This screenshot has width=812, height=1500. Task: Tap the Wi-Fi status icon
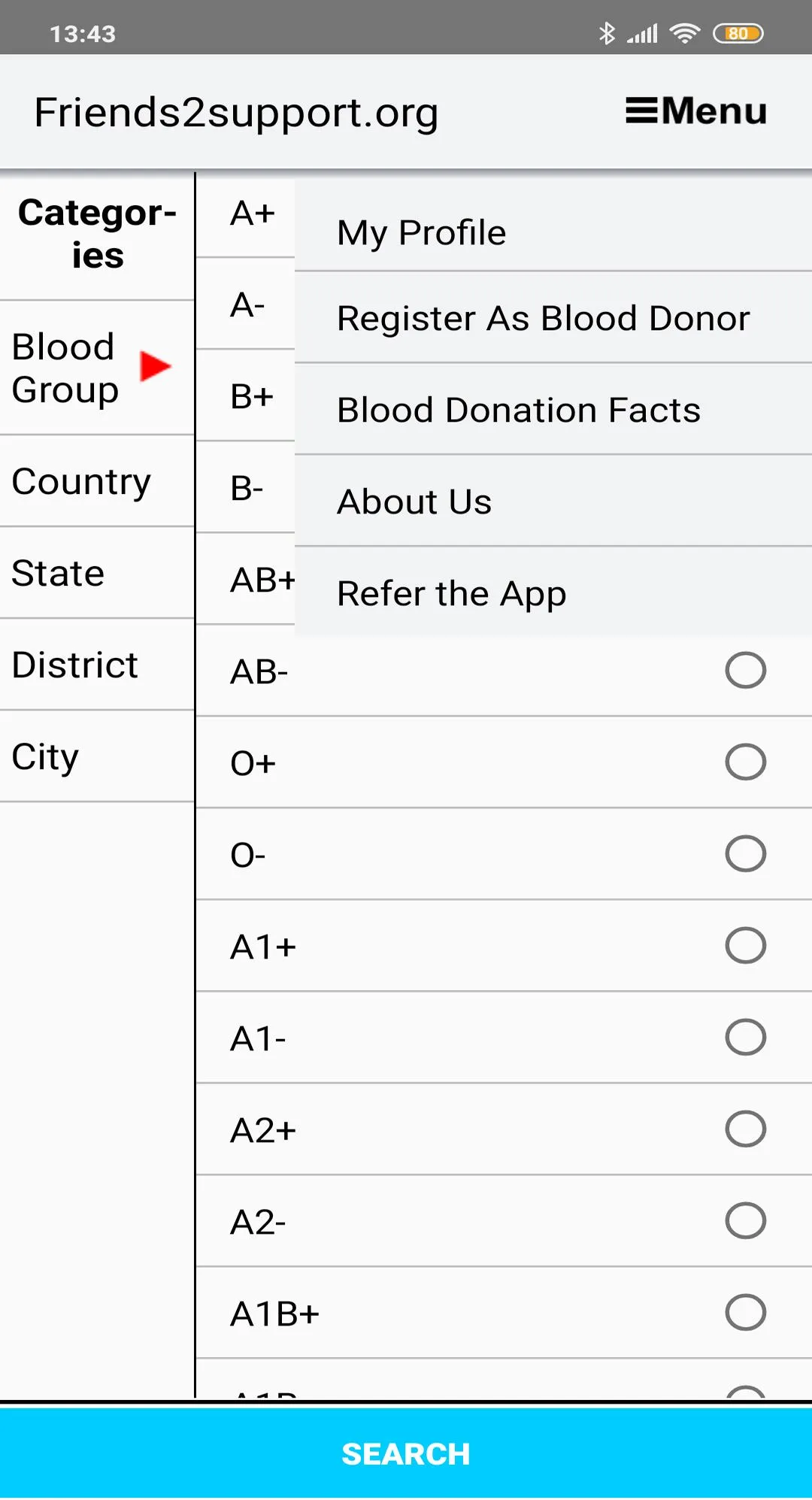pyautogui.click(x=684, y=34)
